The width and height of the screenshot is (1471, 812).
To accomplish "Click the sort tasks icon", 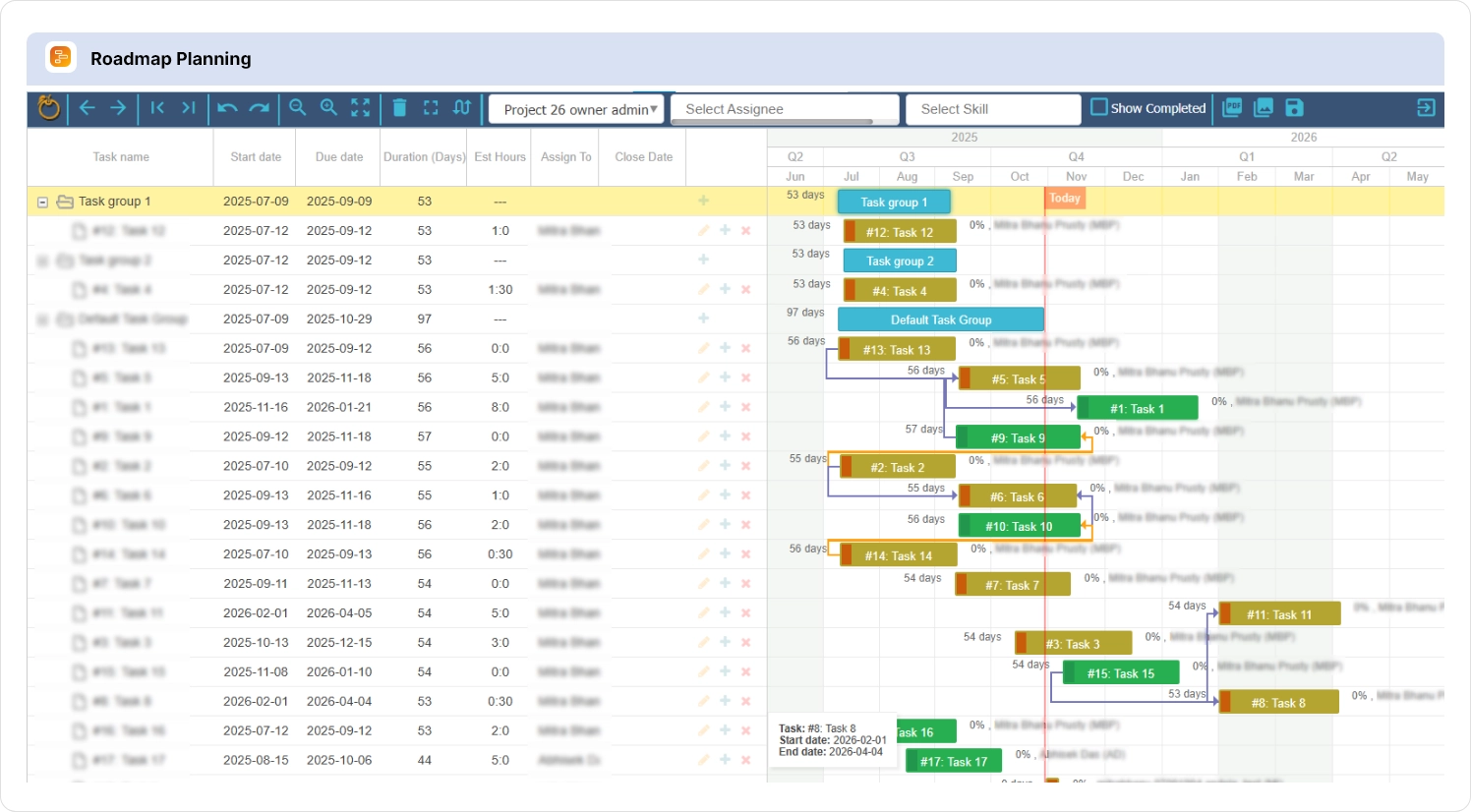I will 462,108.
